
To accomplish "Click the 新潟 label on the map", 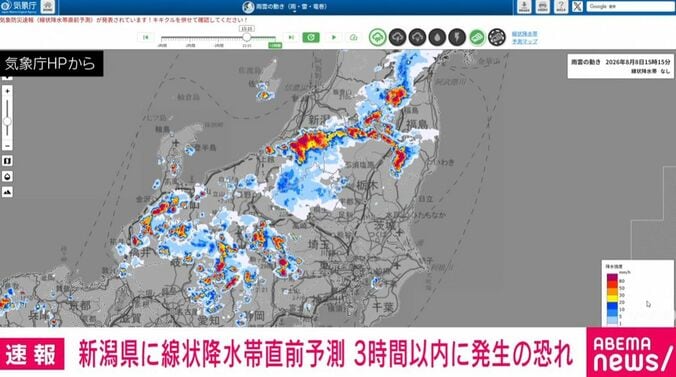I will point(319,120).
